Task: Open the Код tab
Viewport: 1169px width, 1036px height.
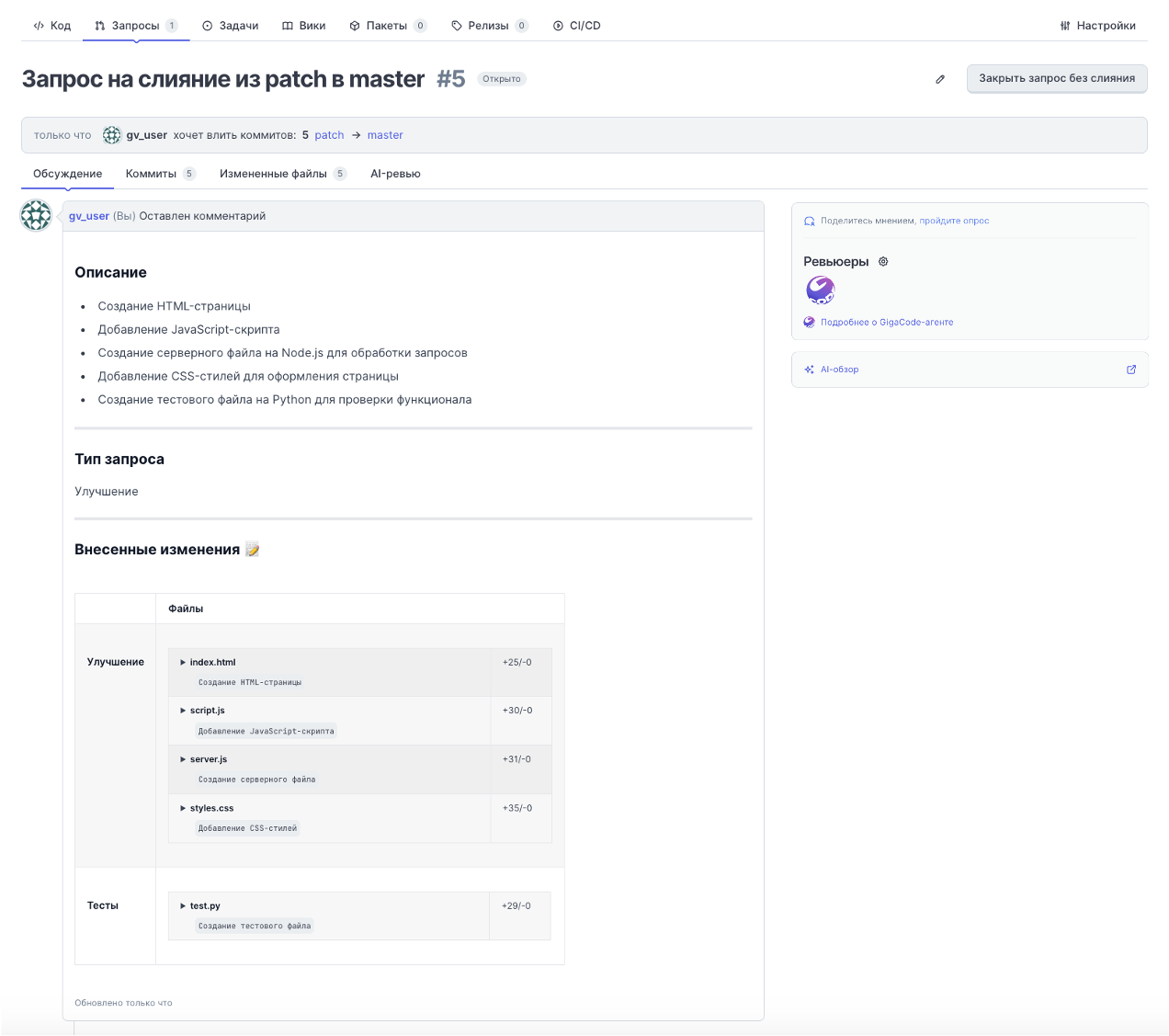Action: [51, 26]
